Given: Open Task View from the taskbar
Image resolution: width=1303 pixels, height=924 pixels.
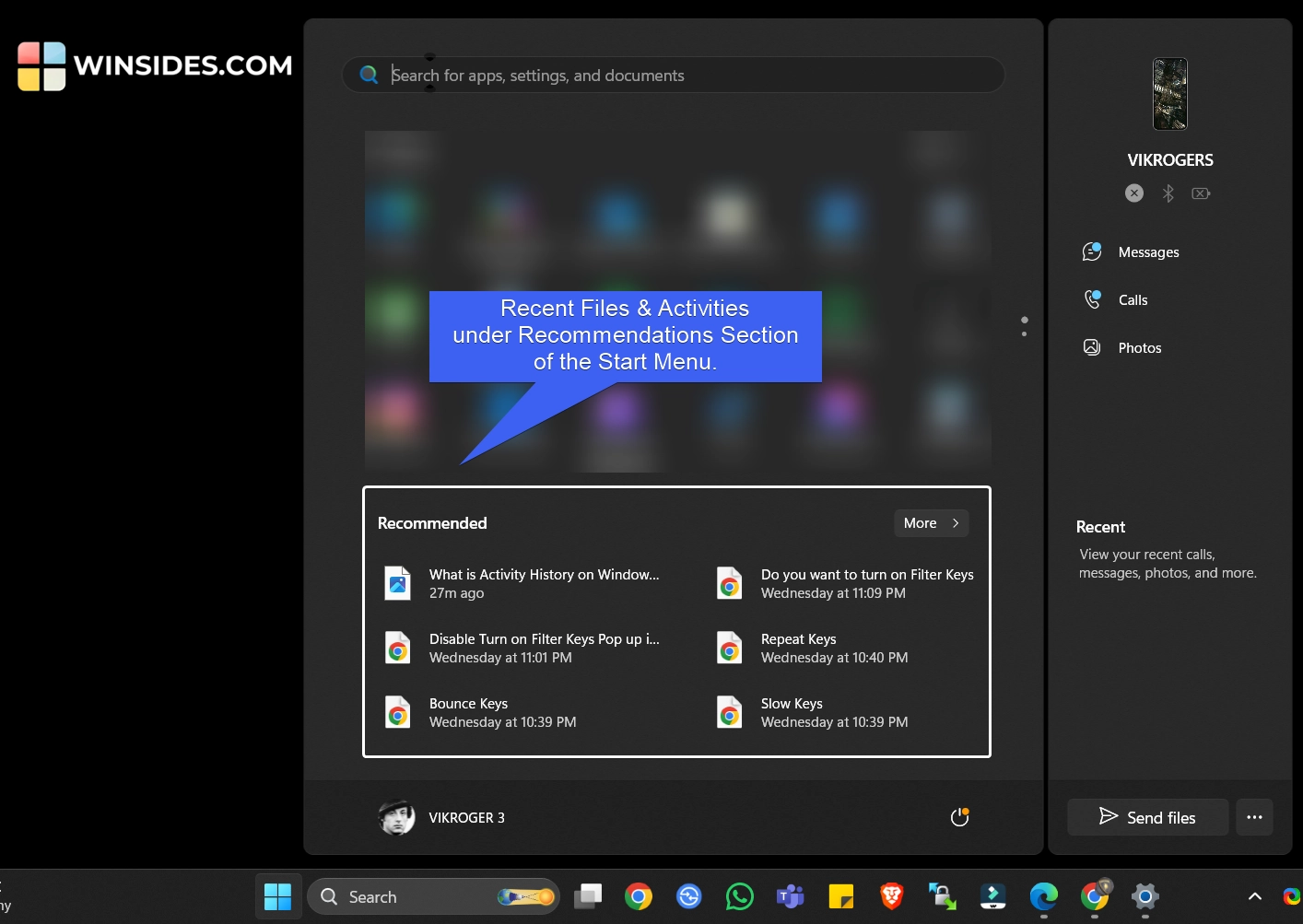Looking at the screenshot, I should pos(588,896).
